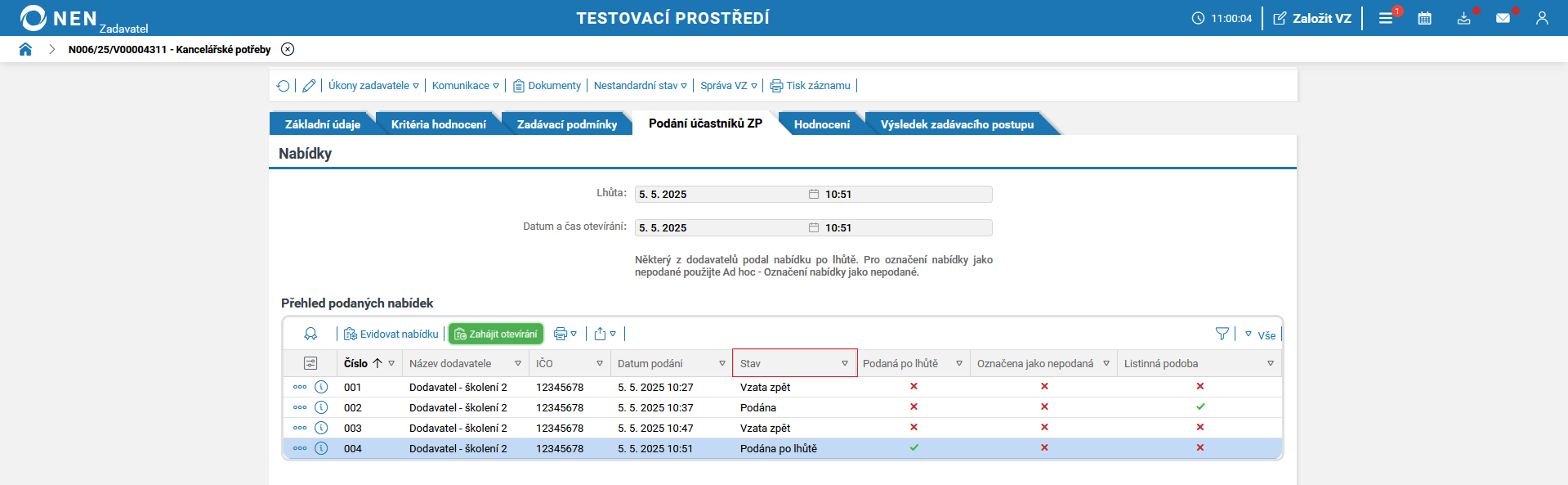Click the table search binoculars icon
1568x485 pixels.
[310, 334]
